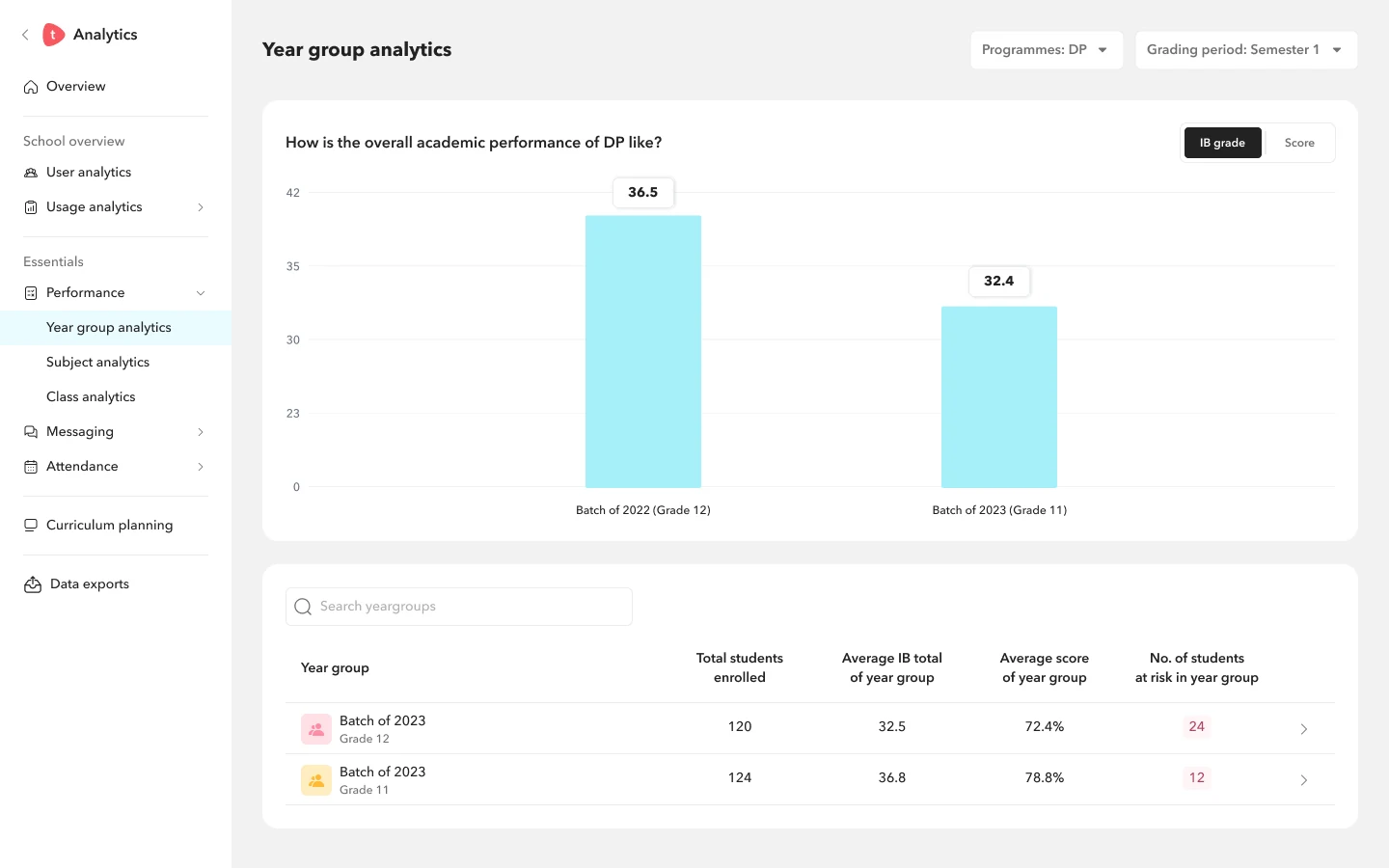Click the Batch of 2022 chart bar
Image resolution: width=1389 pixels, height=868 pixels.
pos(643,351)
